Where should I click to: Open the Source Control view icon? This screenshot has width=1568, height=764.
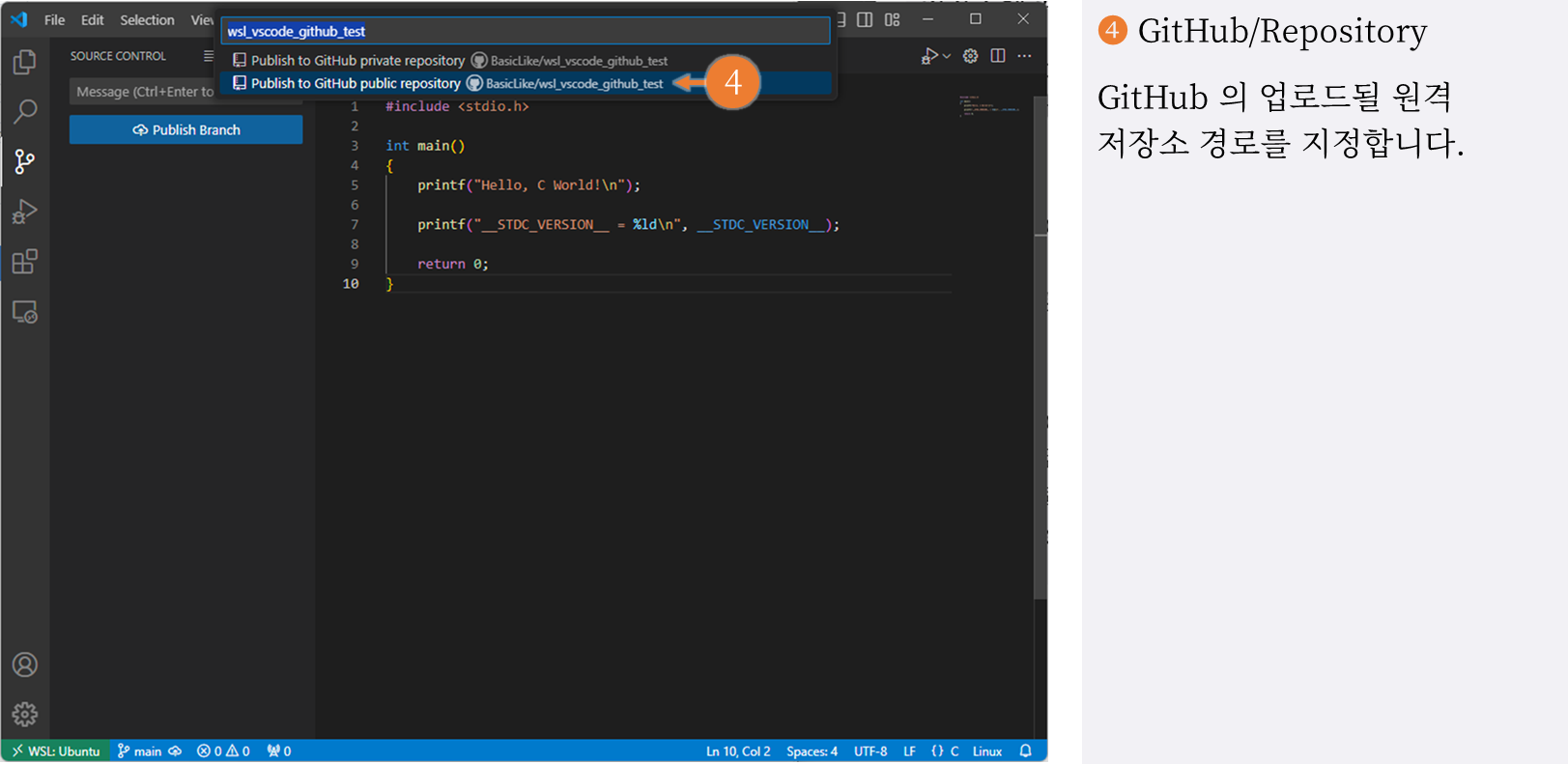pos(25,161)
